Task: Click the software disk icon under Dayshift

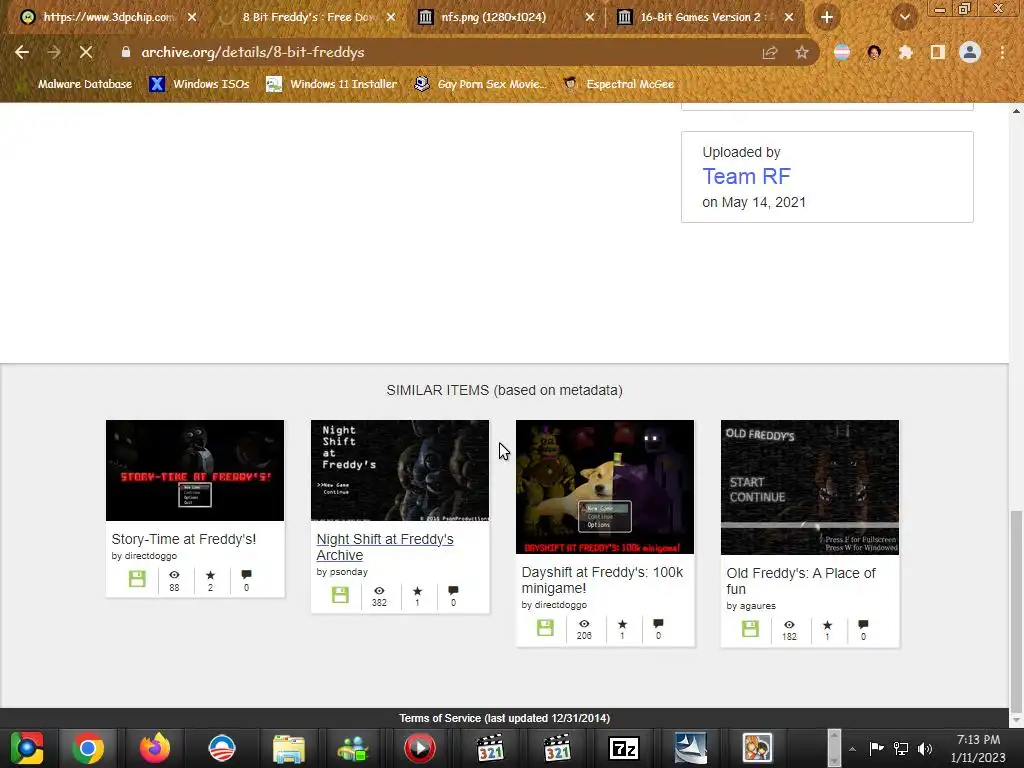Action: coord(545,628)
